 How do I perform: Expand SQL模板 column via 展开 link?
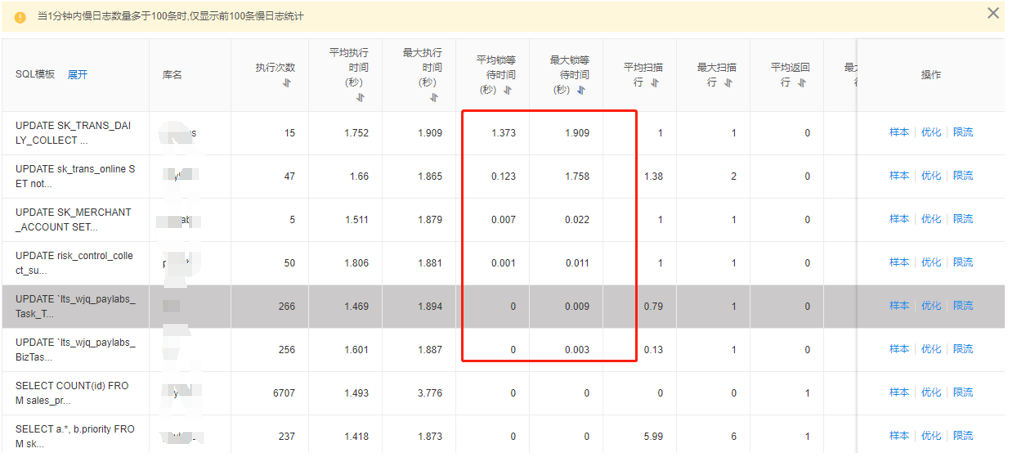(x=77, y=74)
